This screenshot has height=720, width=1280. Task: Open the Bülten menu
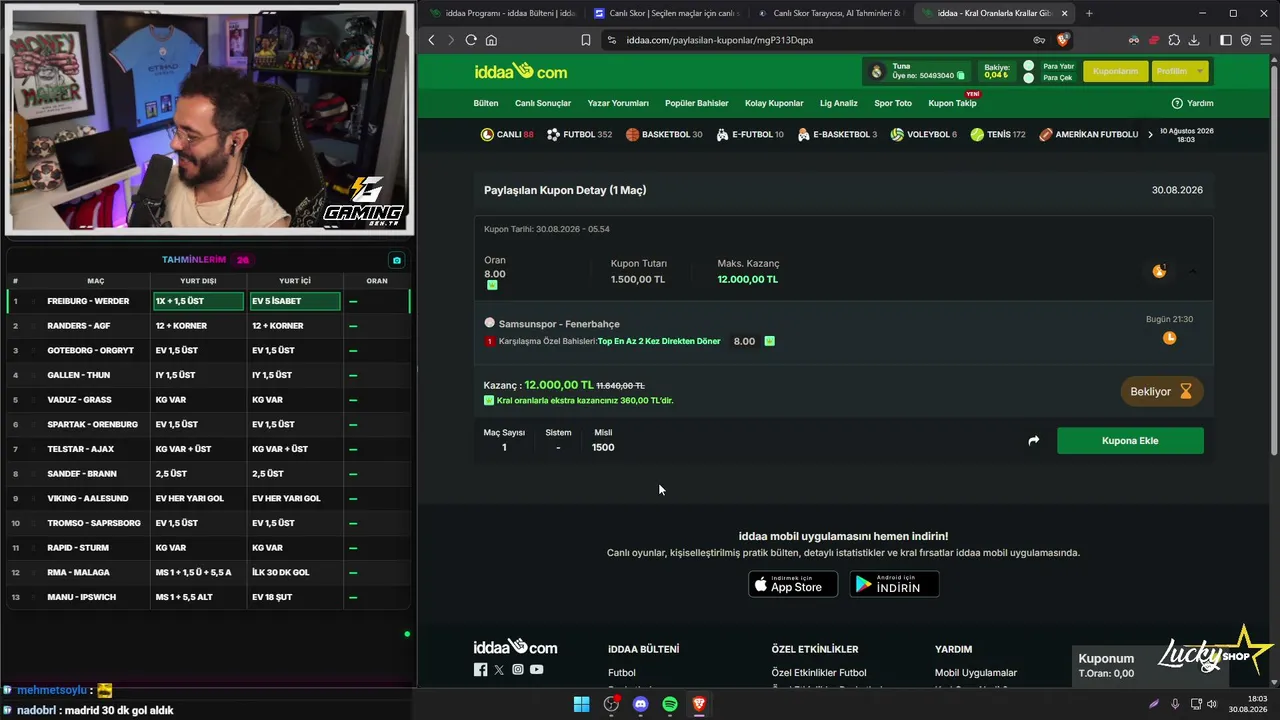coord(486,103)
